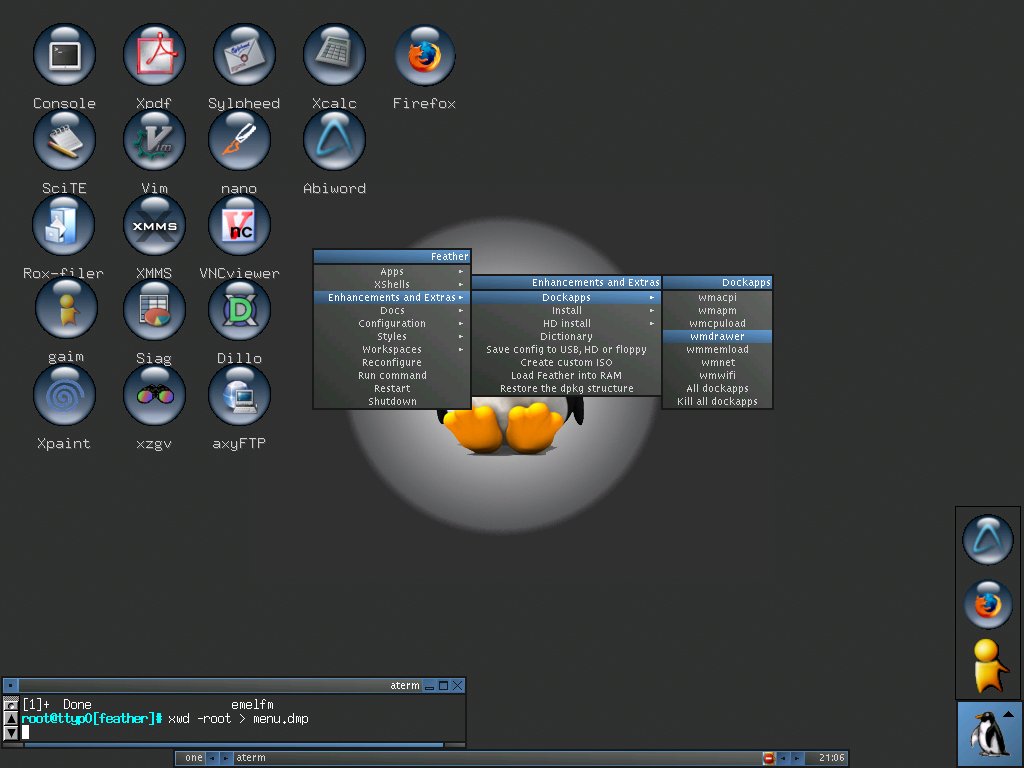Select Save config to USB, HD or floppy
Viewport: 1024px width, 768px height.
[566, 349]
